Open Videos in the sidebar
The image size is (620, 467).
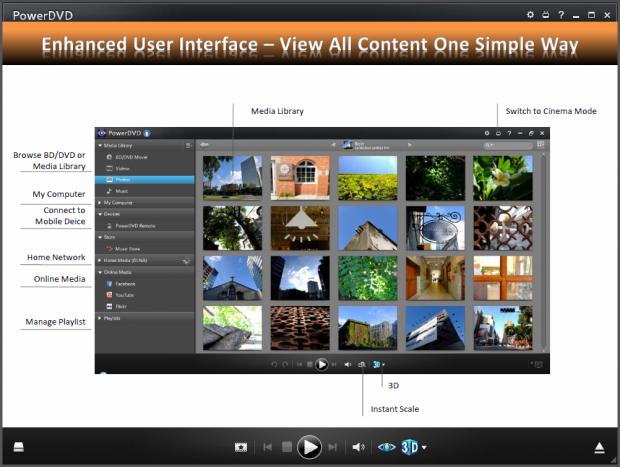coord(123,168)
